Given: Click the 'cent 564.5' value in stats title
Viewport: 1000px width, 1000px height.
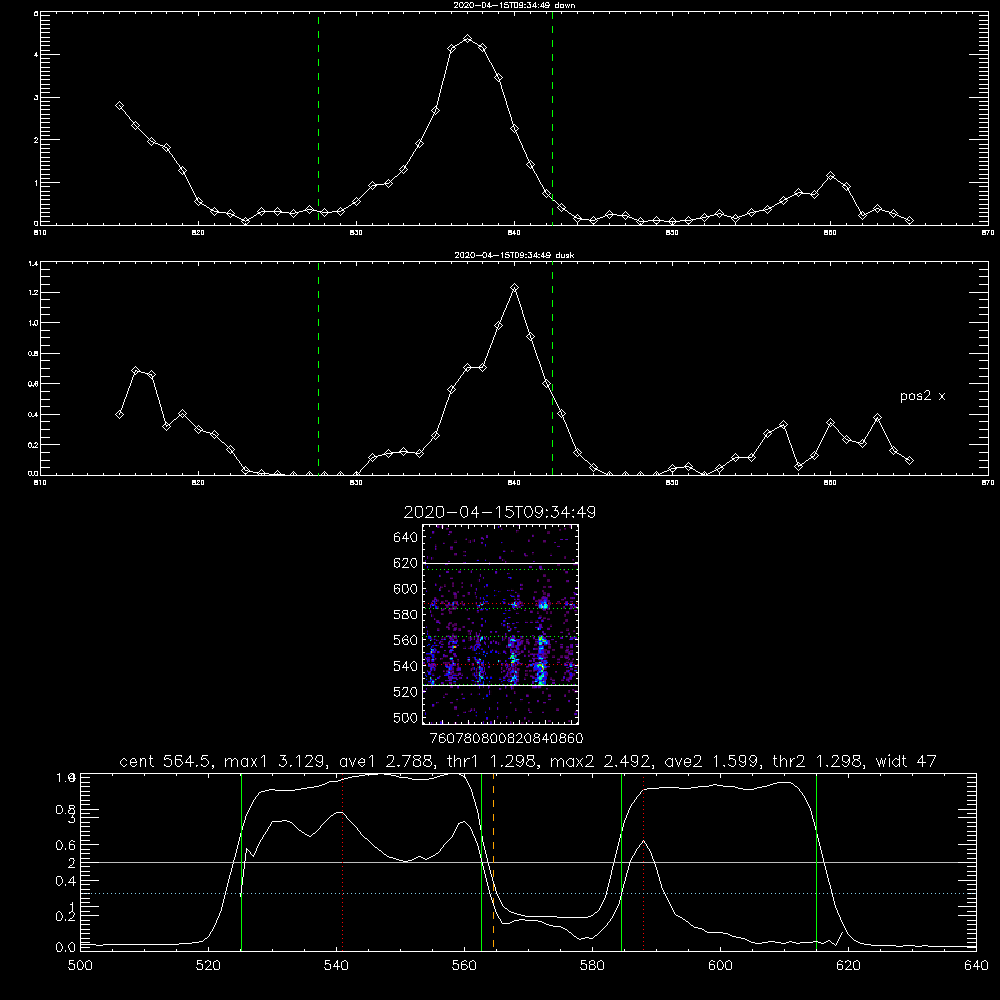Looking at the screenshot, I should click(166, 761).
